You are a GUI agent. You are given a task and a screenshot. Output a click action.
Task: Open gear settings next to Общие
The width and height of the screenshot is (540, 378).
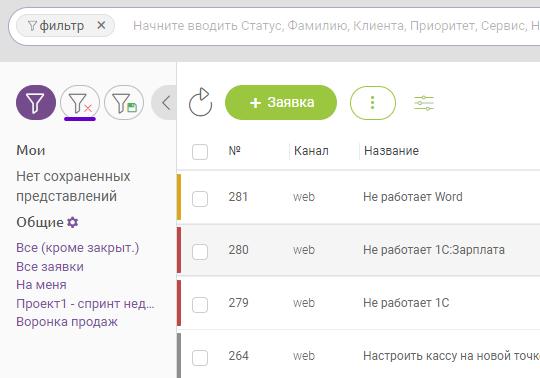73,222
